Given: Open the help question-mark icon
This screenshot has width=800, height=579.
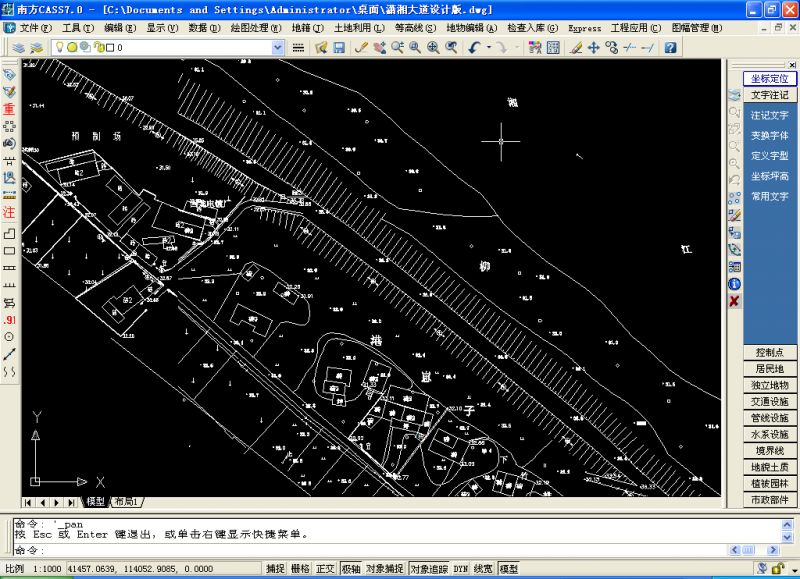Looking at the screenshot, I should [670, 47].
